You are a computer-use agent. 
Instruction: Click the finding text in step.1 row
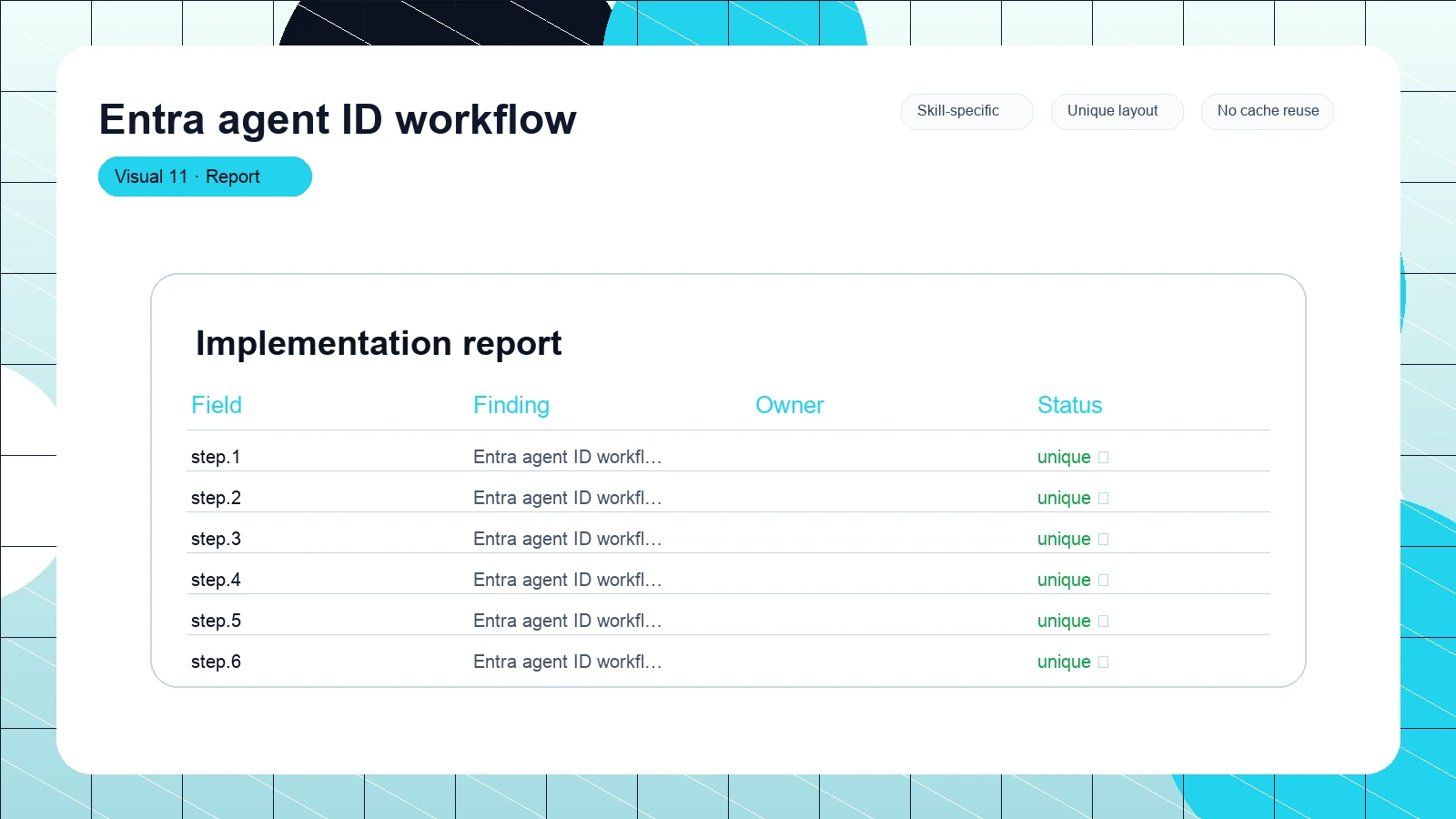point(568,457)
